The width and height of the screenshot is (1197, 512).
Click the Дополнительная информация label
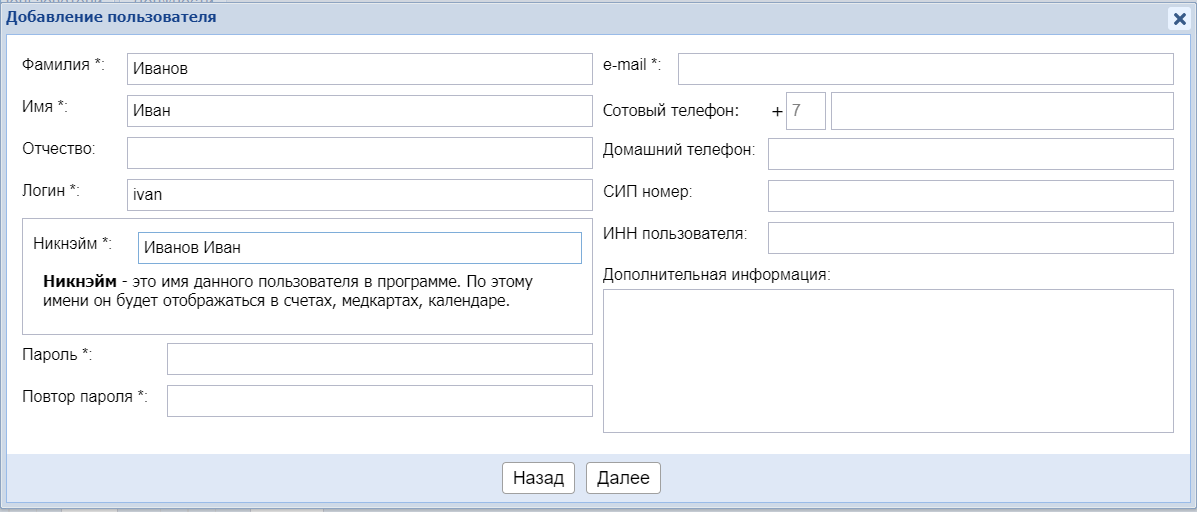pyautogui.click(x=717, y=275)
